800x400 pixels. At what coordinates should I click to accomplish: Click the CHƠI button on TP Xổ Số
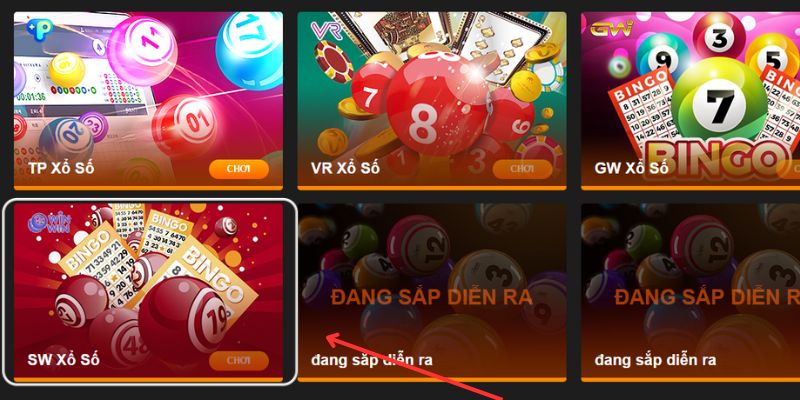(x=239, y=169)
